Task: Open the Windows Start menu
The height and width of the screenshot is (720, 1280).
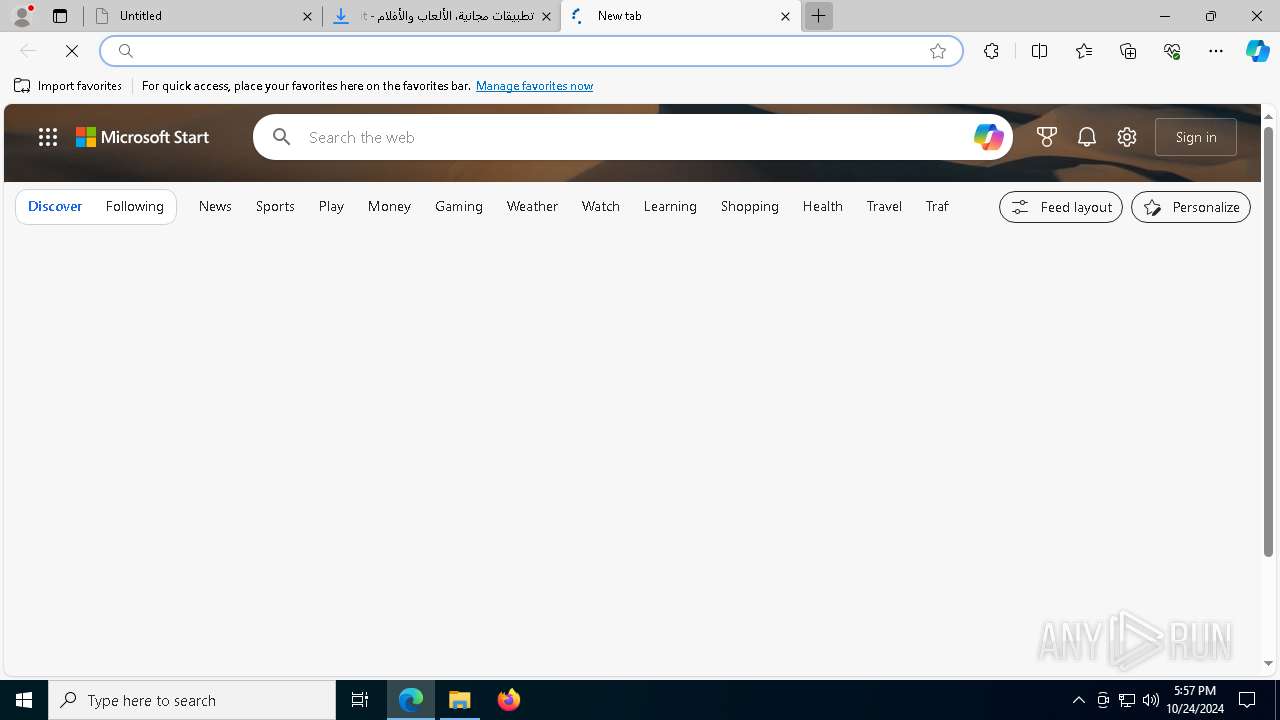Action: [24, 700]
